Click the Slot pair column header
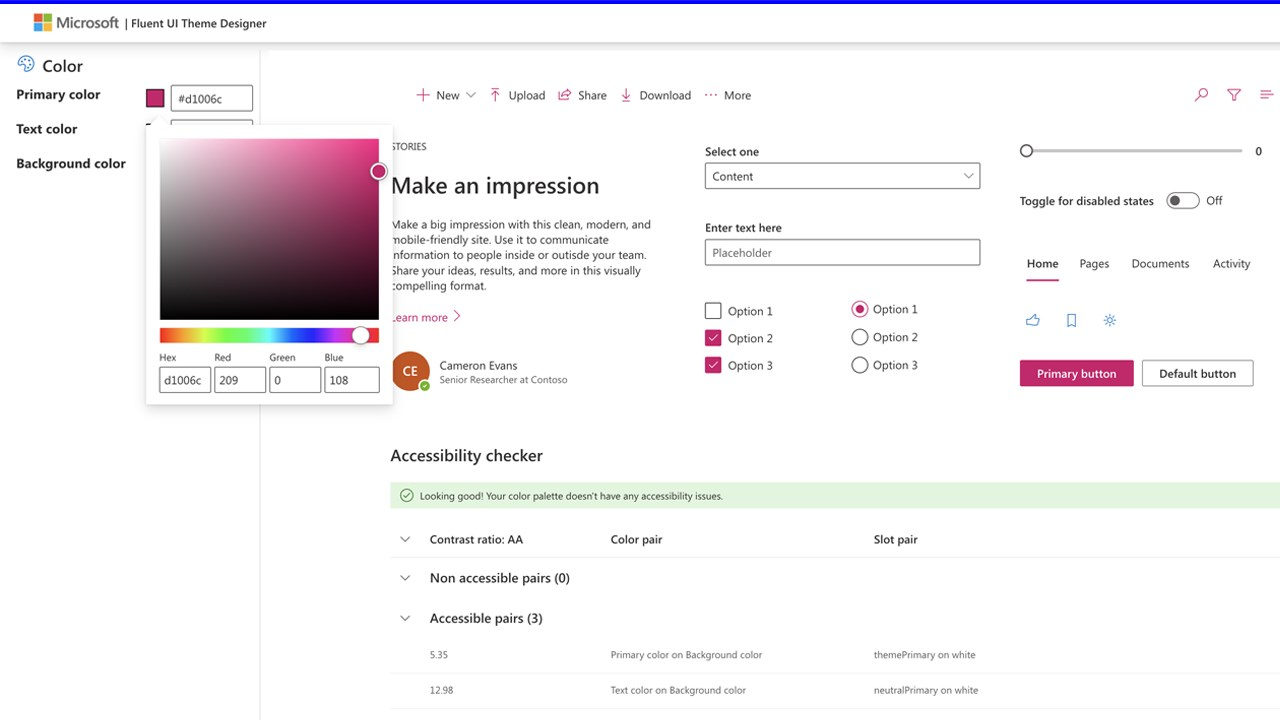Viewport: 1280px width, 720px height. click(895, 539)
